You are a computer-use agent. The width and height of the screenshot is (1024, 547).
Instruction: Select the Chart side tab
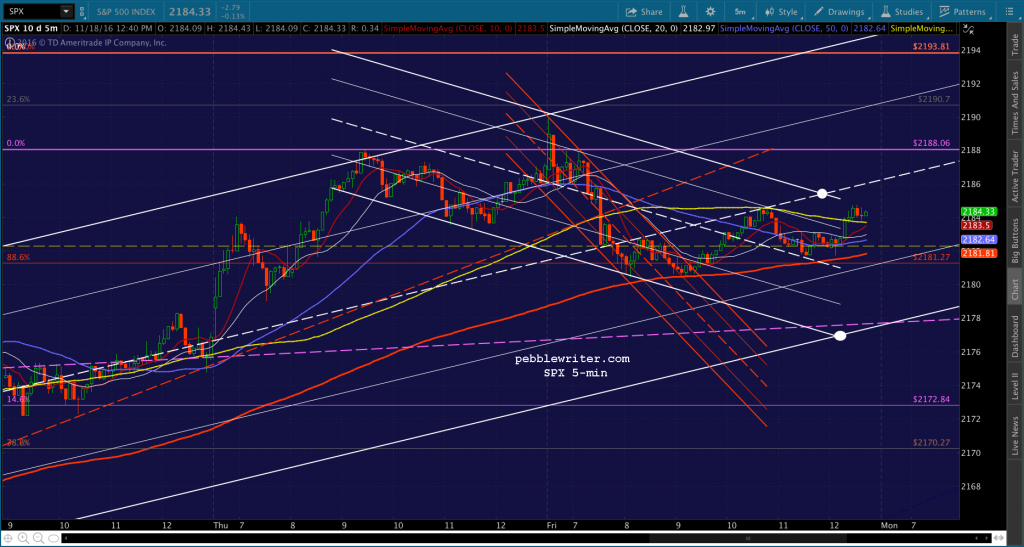point(1016,287)
